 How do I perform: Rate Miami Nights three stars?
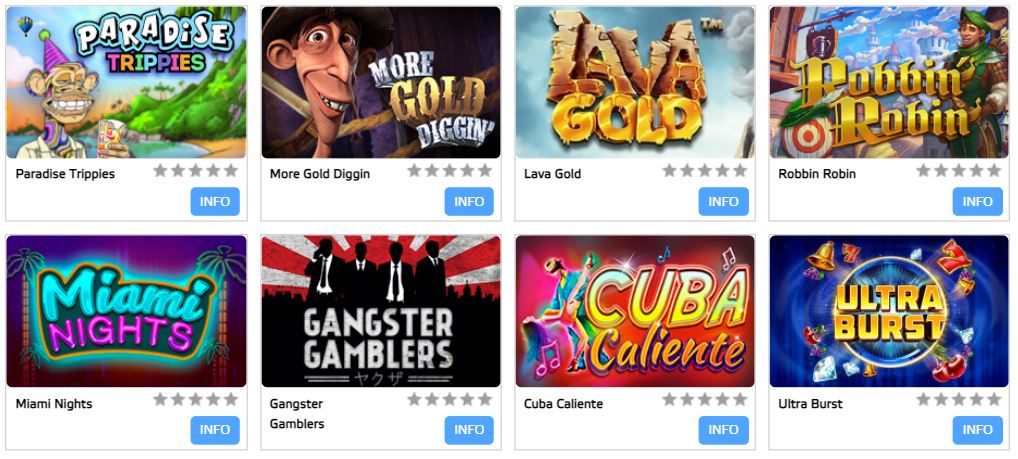(195, 399)
